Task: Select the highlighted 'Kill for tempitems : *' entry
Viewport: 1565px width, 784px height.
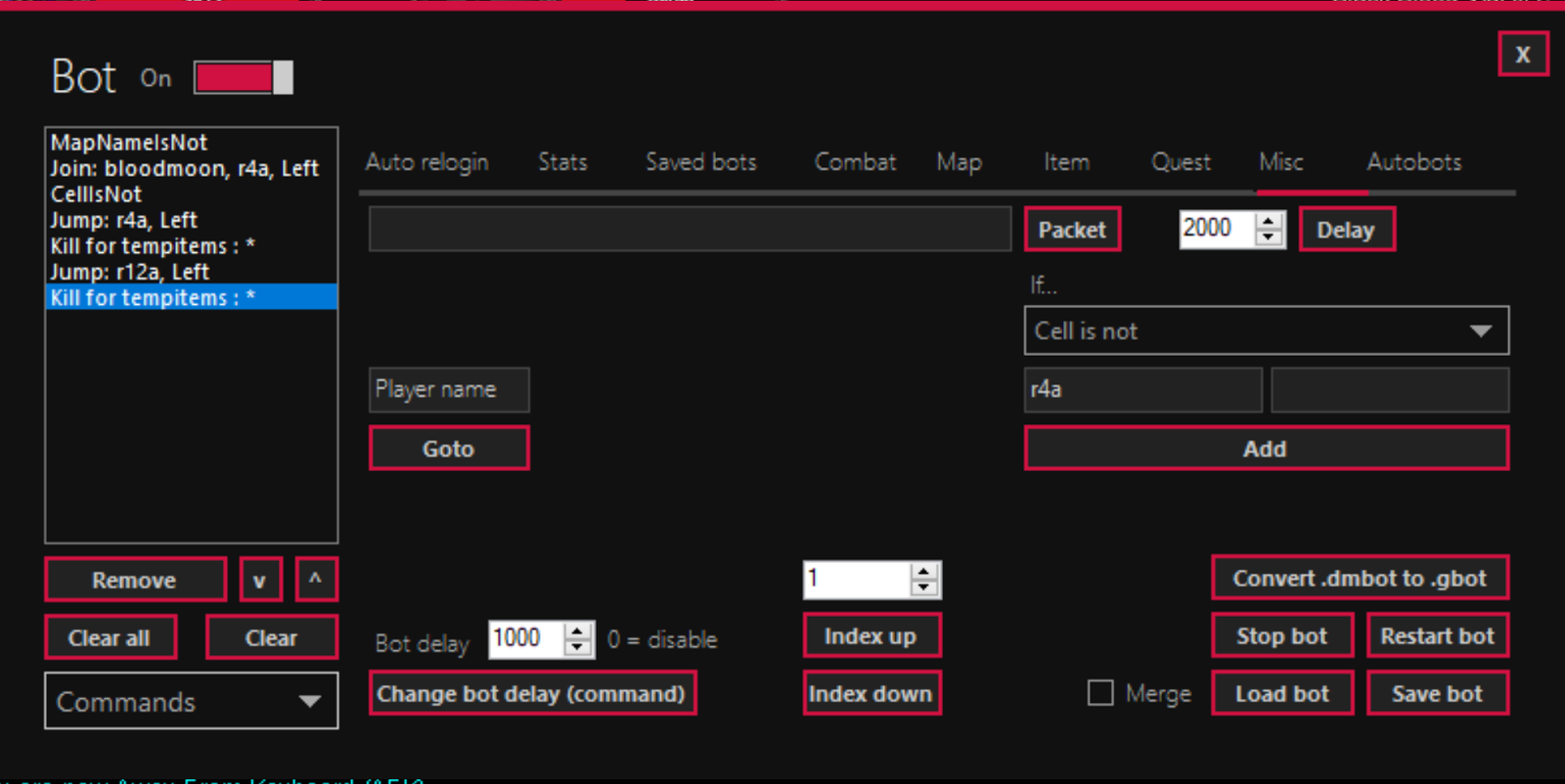Action: click(192, 297)
